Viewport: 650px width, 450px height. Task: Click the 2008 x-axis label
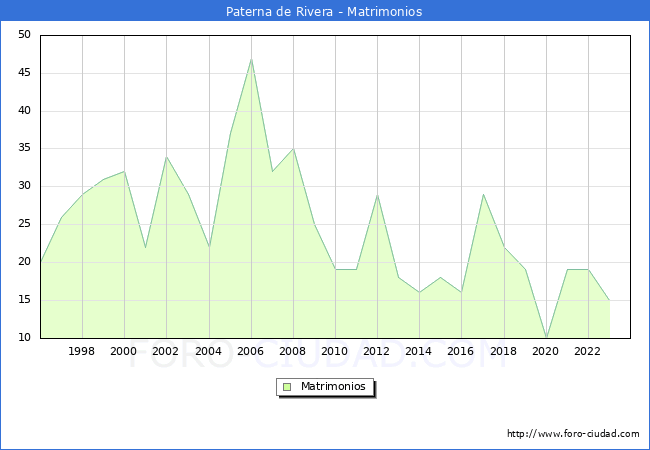point(293,352)
